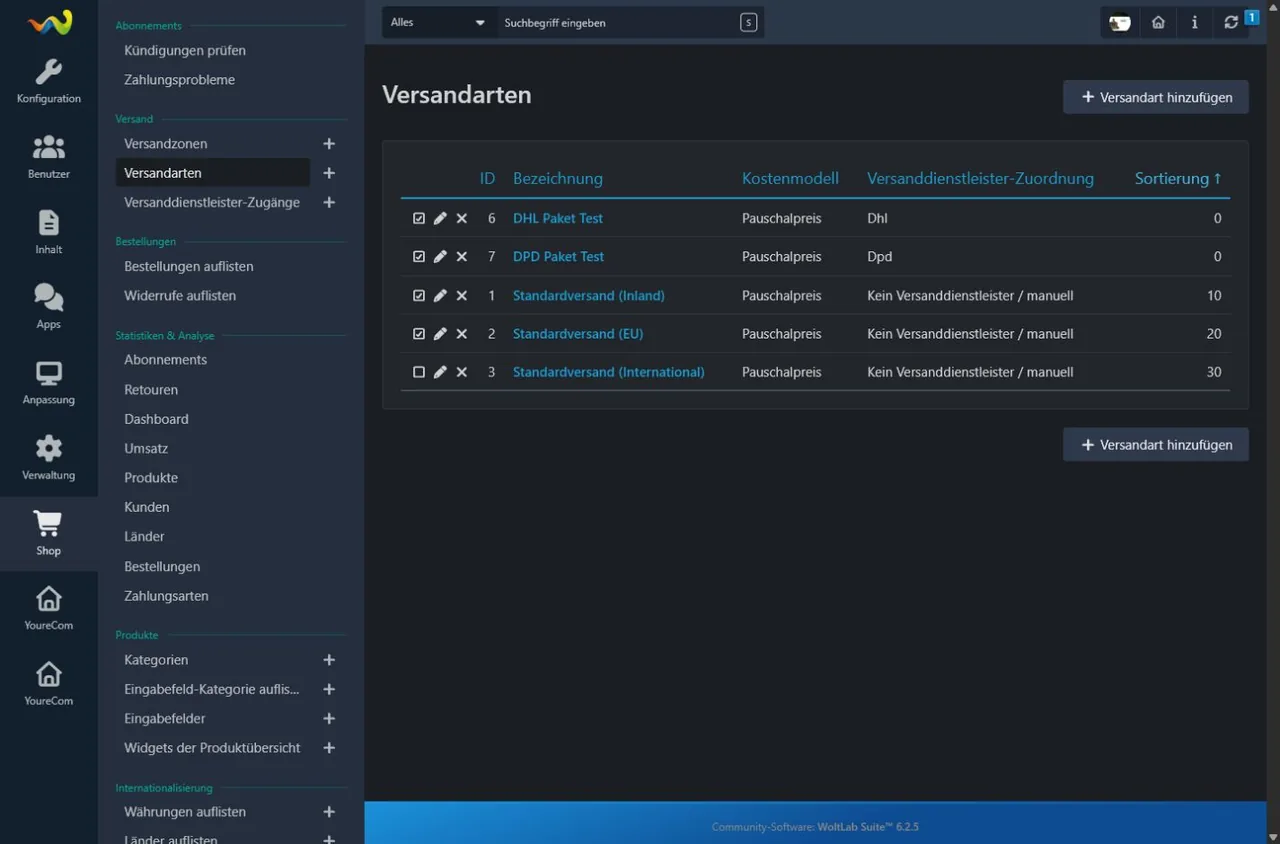Click plus icon beside Kategorien
Image resolution: width=1280 pixels, height=844 pixels.
(329, 660)
